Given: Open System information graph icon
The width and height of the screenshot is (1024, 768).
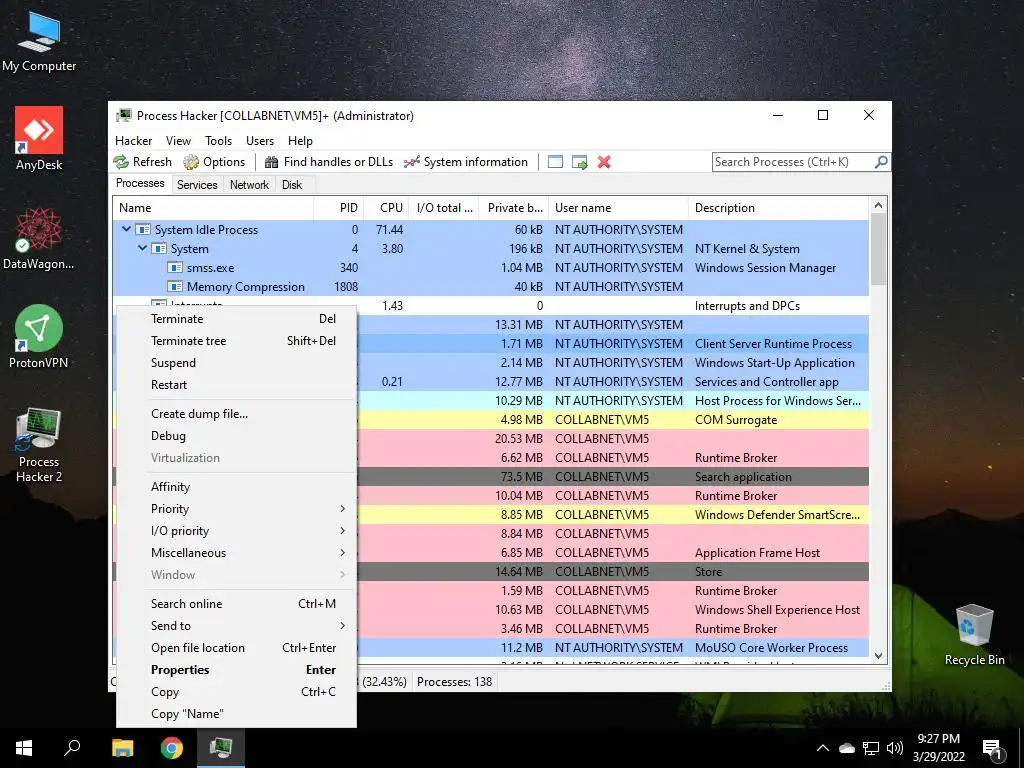Looking at the screenshot, I should pyautogui.click(x=411, y=162).
